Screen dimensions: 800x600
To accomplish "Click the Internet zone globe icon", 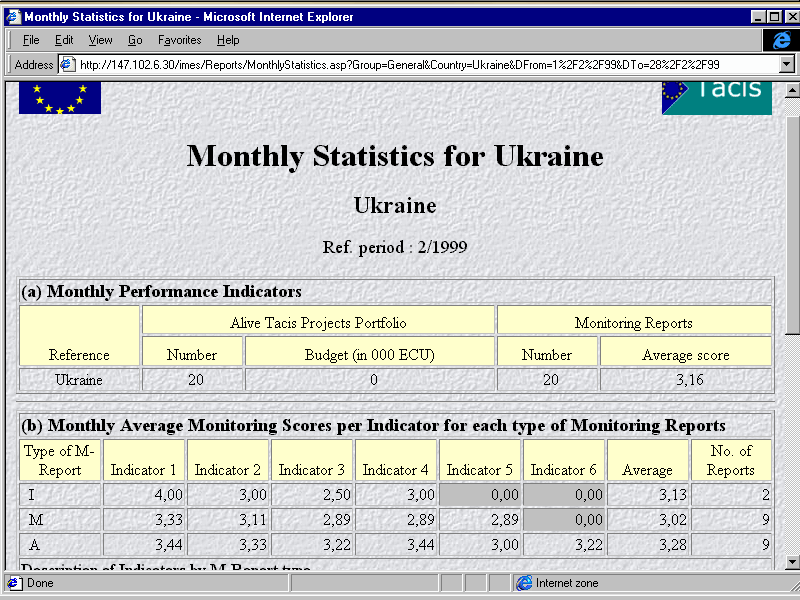I will pyautogui.click(x=523, y=583).
